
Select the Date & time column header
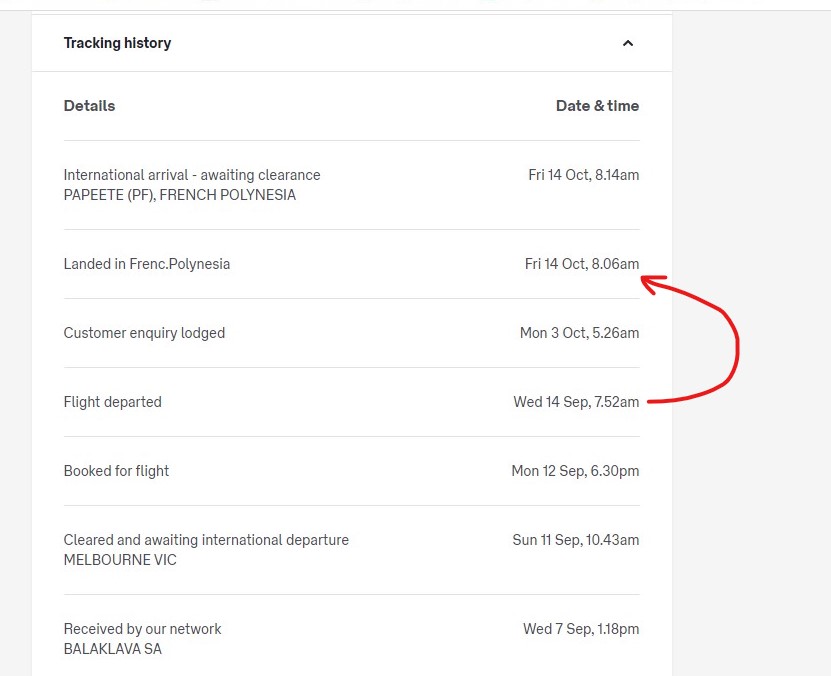pos(597,106)
